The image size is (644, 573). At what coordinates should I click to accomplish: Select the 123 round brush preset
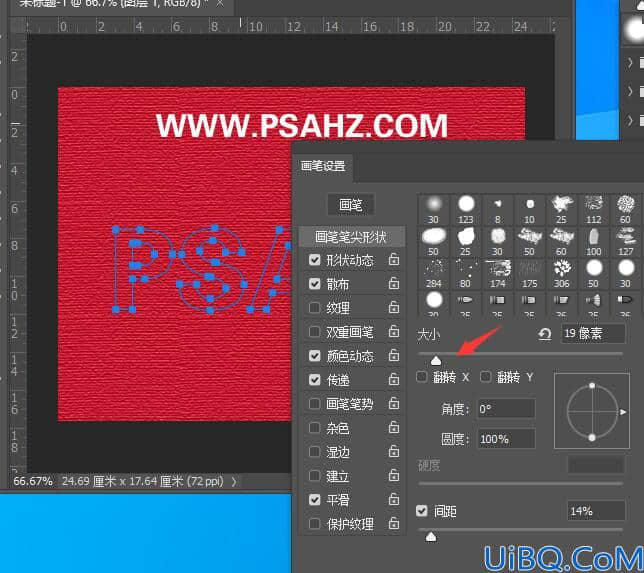click(x=466, y=209)
